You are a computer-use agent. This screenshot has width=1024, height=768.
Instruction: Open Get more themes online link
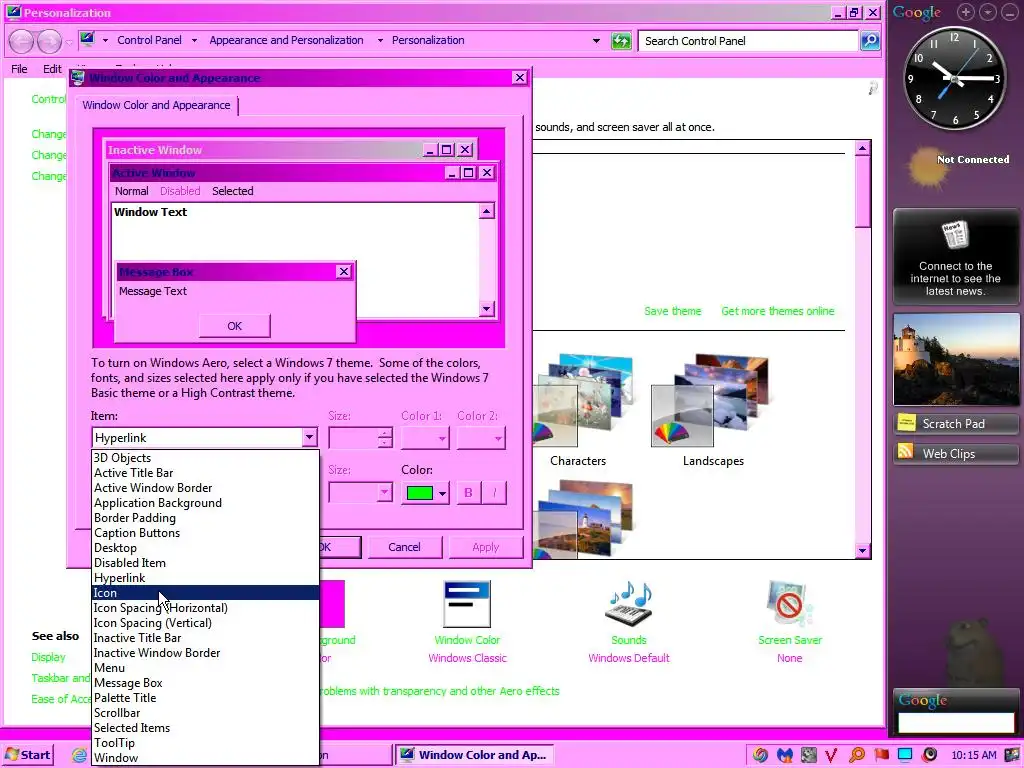coord(778,312)
